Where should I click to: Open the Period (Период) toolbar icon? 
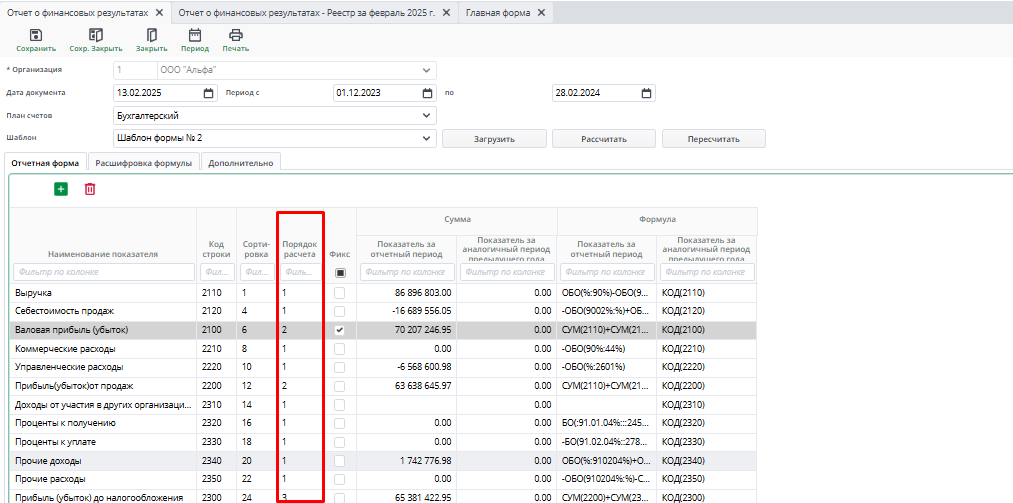[x=195, y=35]
